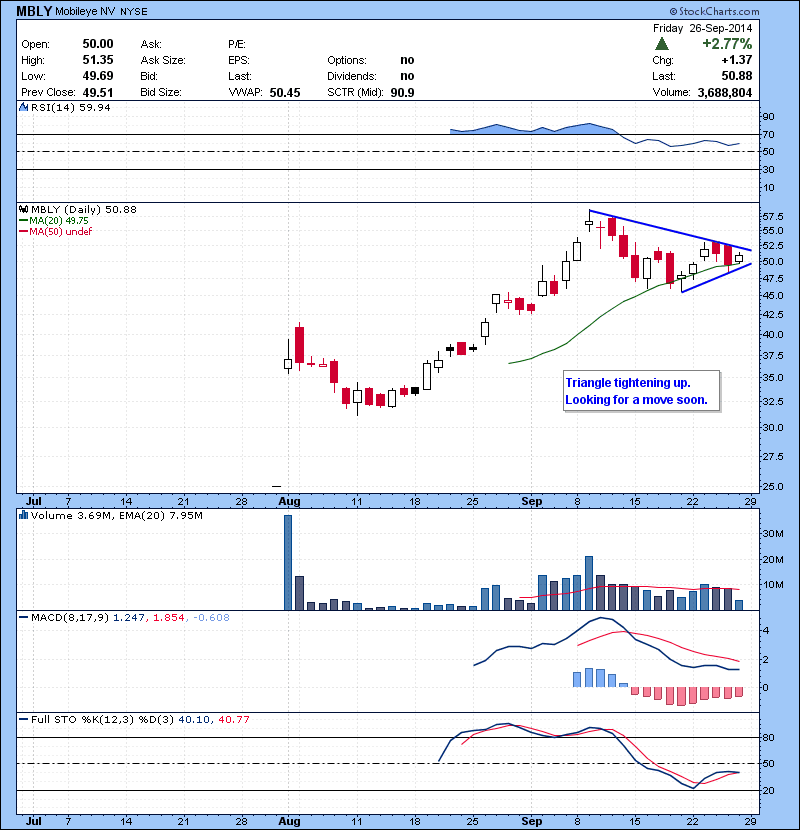Click the SCTR (Mid) value 90.9

tap(402, 93)
